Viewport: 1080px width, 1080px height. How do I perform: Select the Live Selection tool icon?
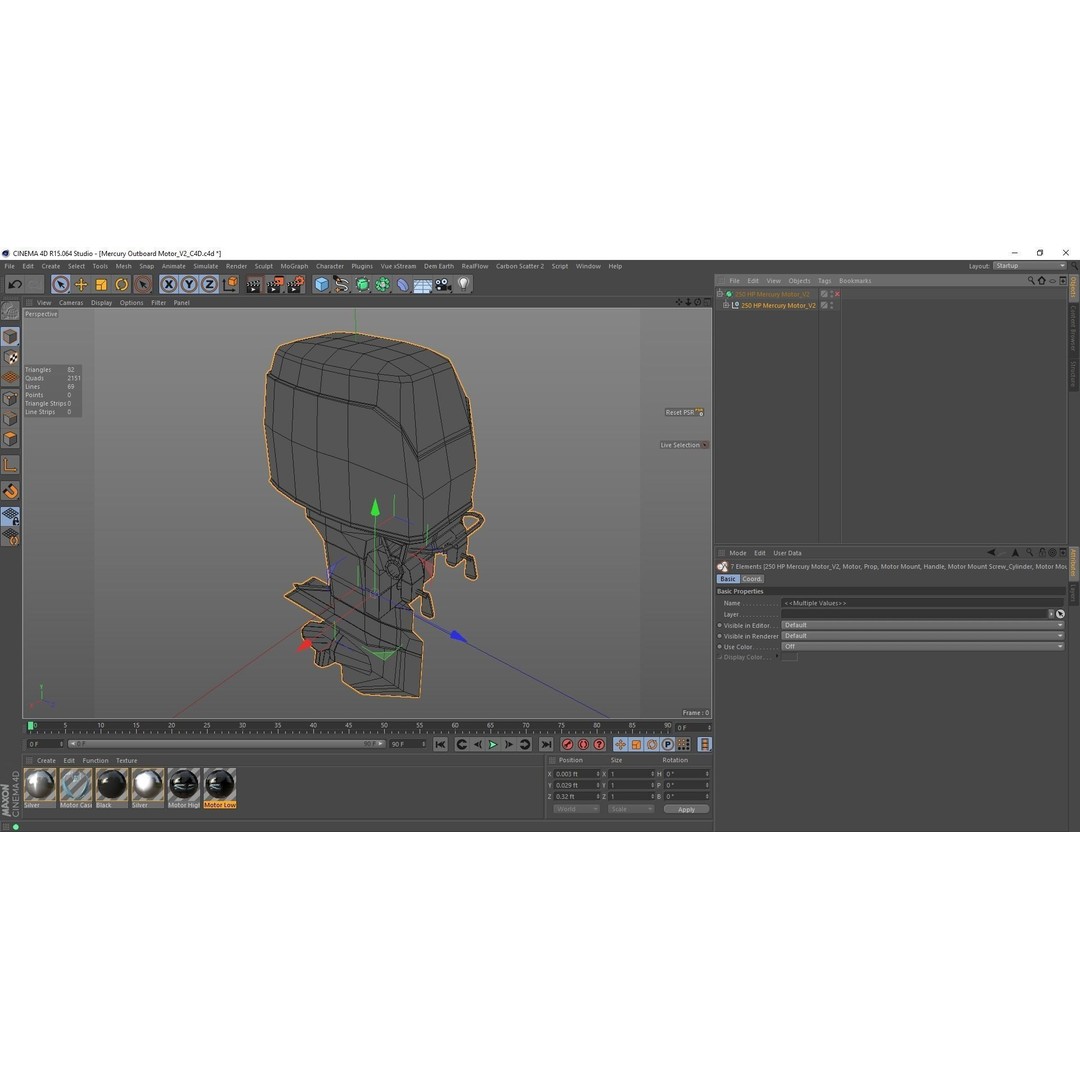(61, 284)
